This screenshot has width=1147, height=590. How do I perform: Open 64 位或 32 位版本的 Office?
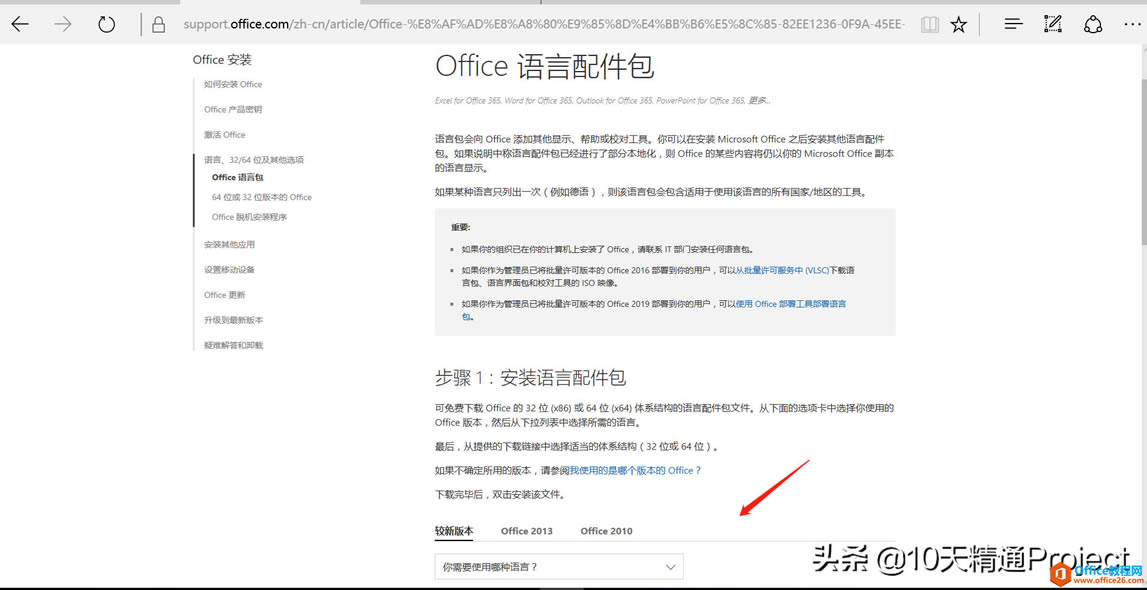point(262,197)
